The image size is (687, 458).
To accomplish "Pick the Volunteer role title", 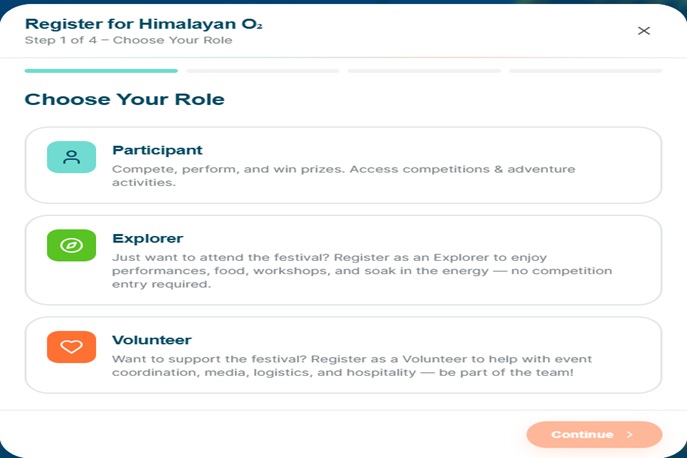I will click(x=151, y=340).
